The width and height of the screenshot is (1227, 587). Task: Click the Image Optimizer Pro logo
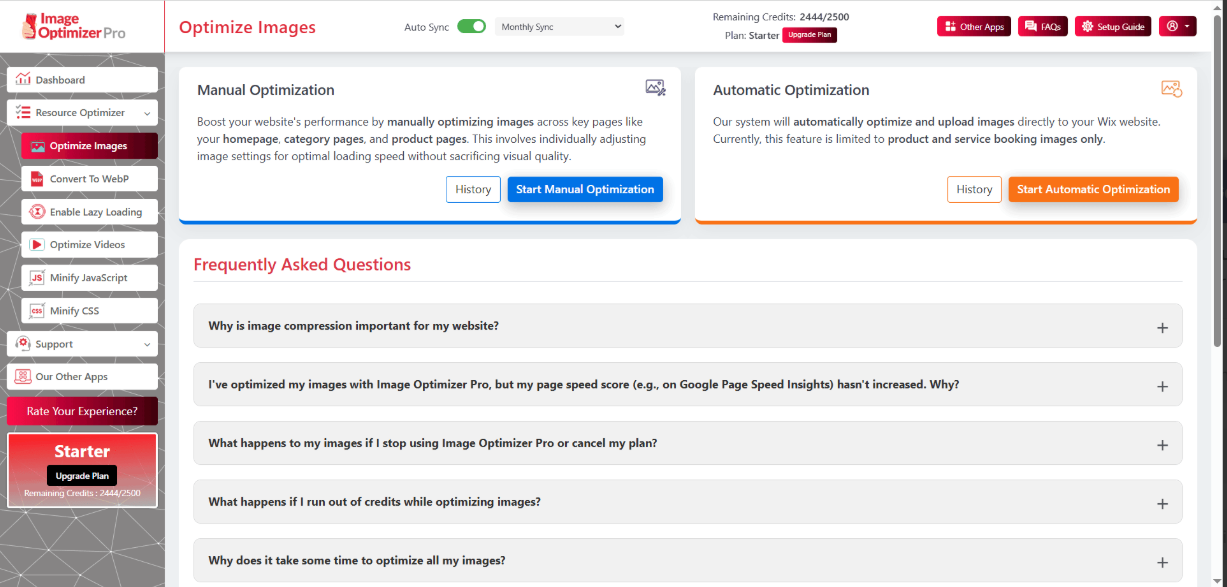pos(74,25)
